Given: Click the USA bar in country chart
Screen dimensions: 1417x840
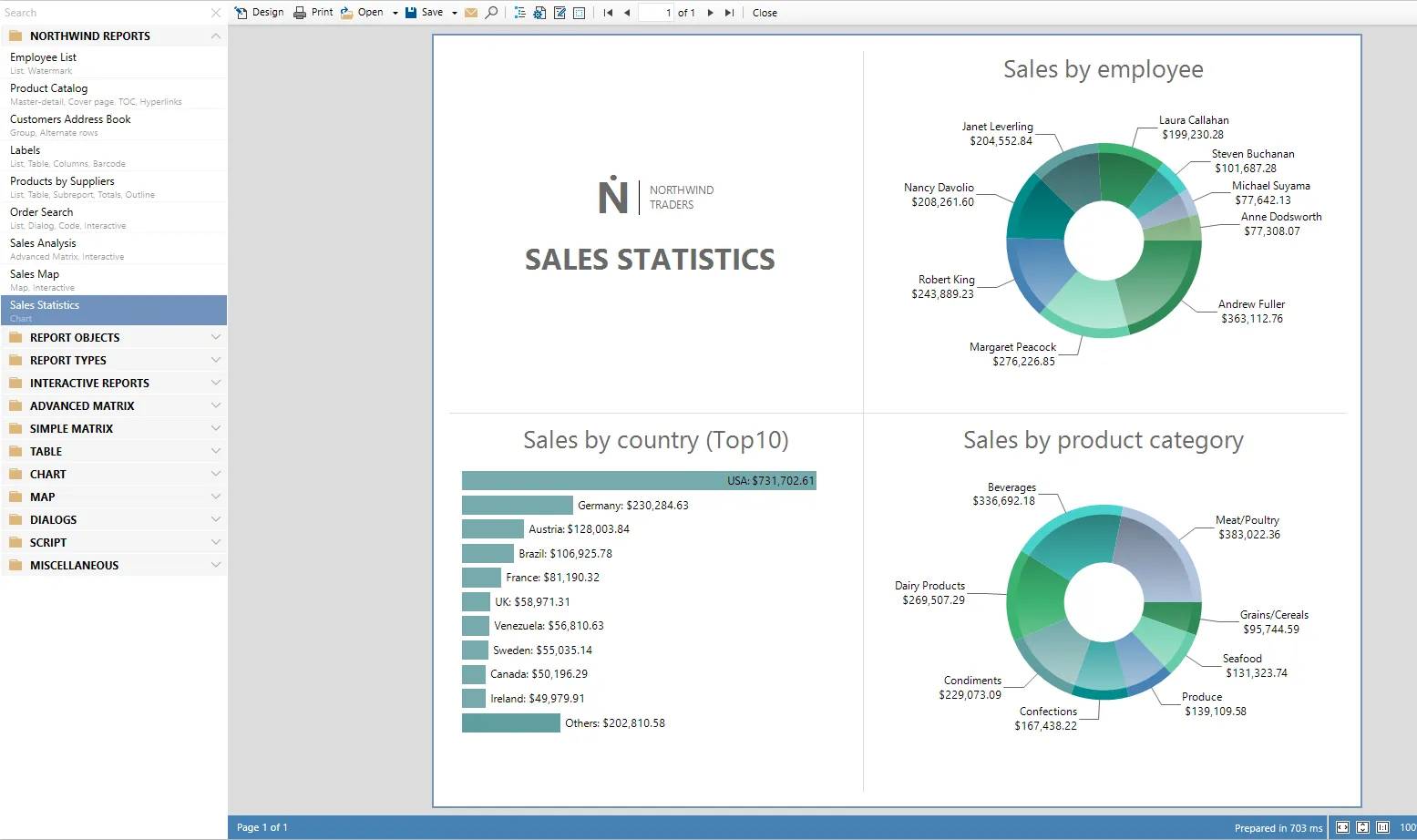Looking at the screenshot, I should [x=639, y=480].
